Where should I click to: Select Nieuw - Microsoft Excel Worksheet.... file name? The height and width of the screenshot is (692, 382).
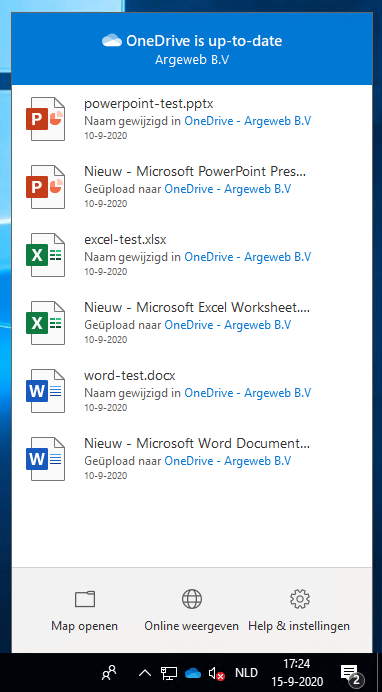pos(197,308)
